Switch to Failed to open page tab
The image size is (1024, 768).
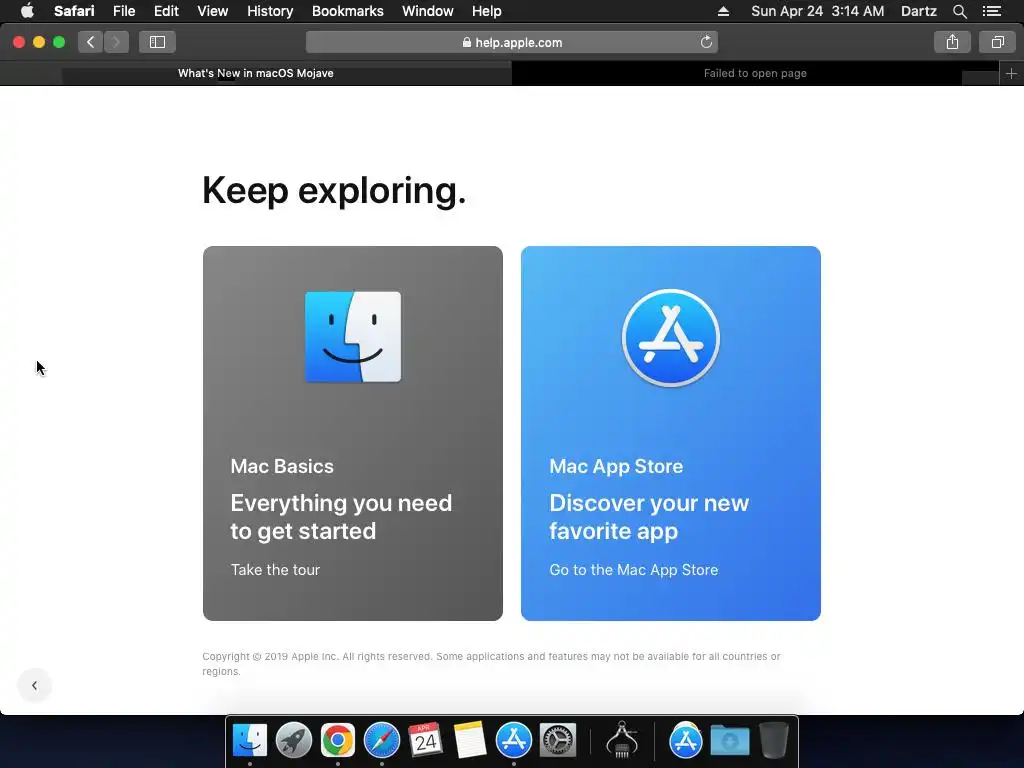coord(755,73)
